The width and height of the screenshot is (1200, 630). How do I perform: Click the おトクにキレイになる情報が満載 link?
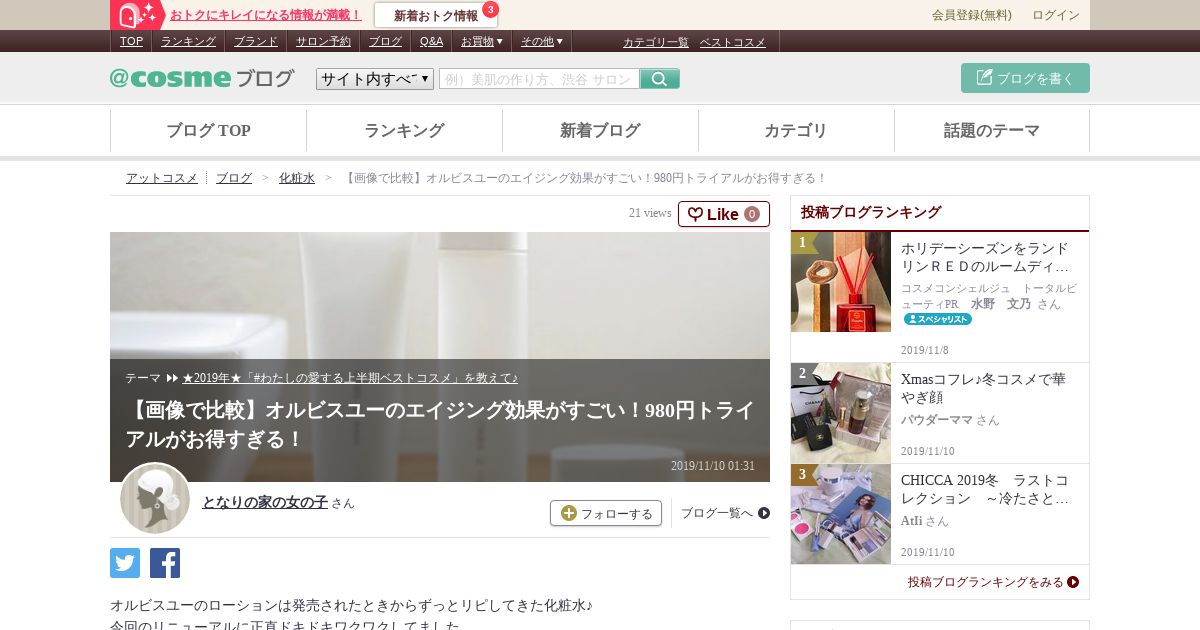point(266,15)
